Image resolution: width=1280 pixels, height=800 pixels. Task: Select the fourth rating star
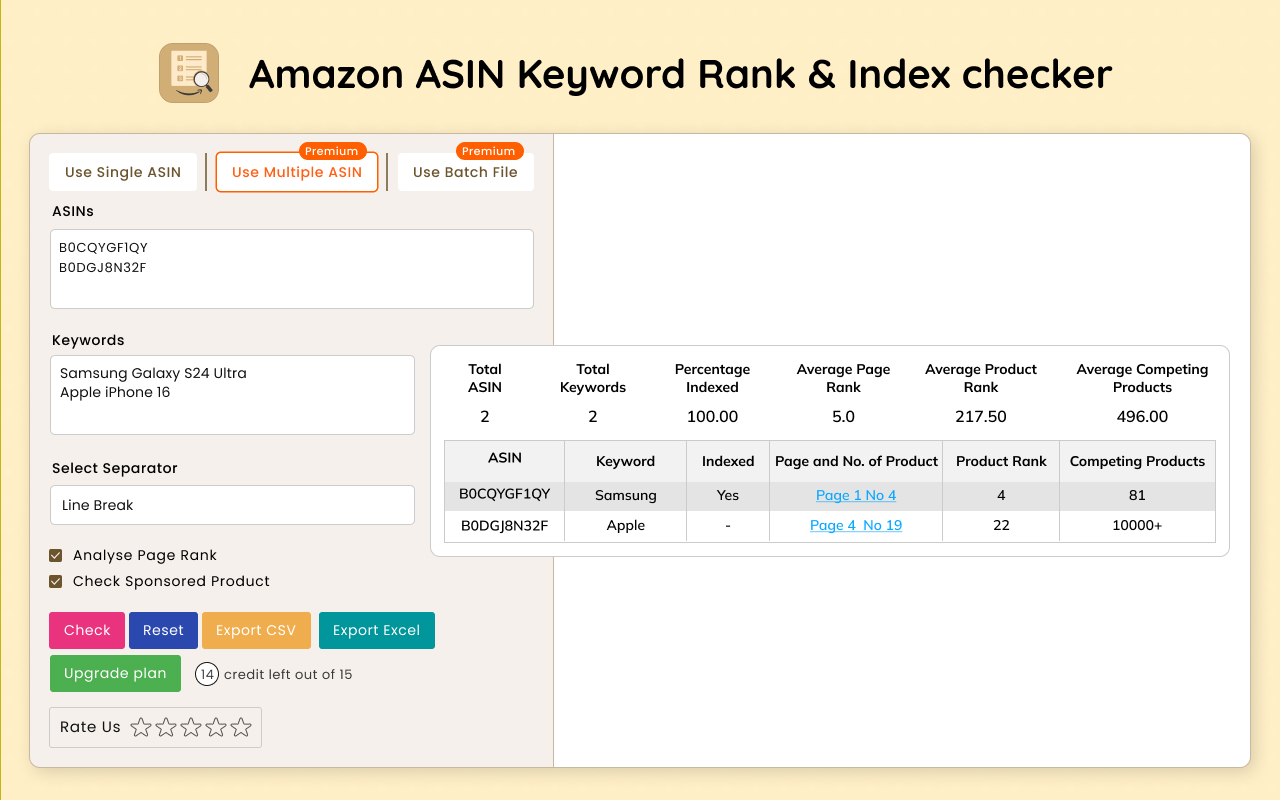216,727
